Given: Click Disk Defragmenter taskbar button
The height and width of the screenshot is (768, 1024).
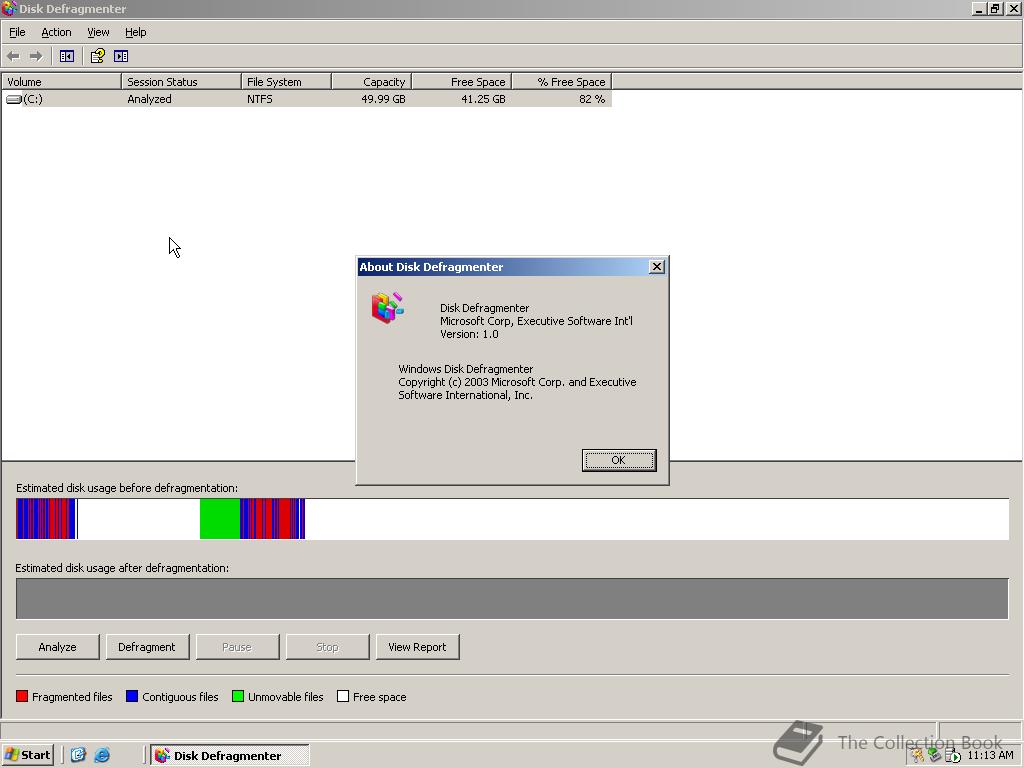Looking at the screenshot, I should 230,755.
